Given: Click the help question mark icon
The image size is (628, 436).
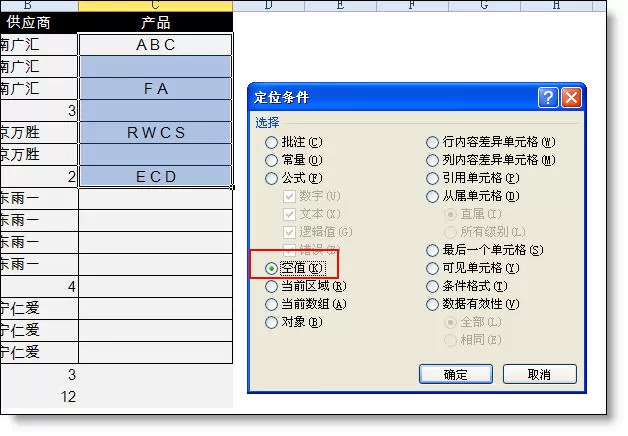Looking at the screenshot, I should [548, 98].
